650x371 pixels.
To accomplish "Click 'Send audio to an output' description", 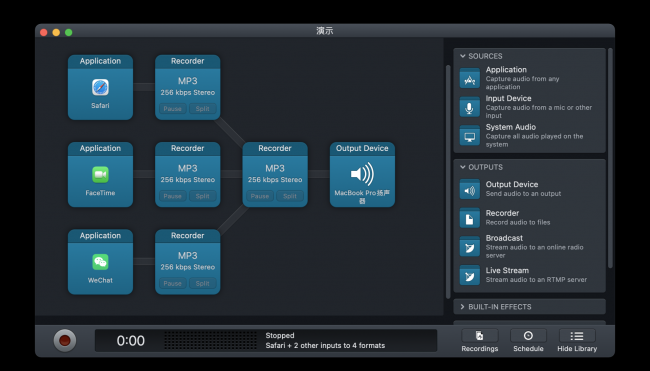I will (524, 194).
